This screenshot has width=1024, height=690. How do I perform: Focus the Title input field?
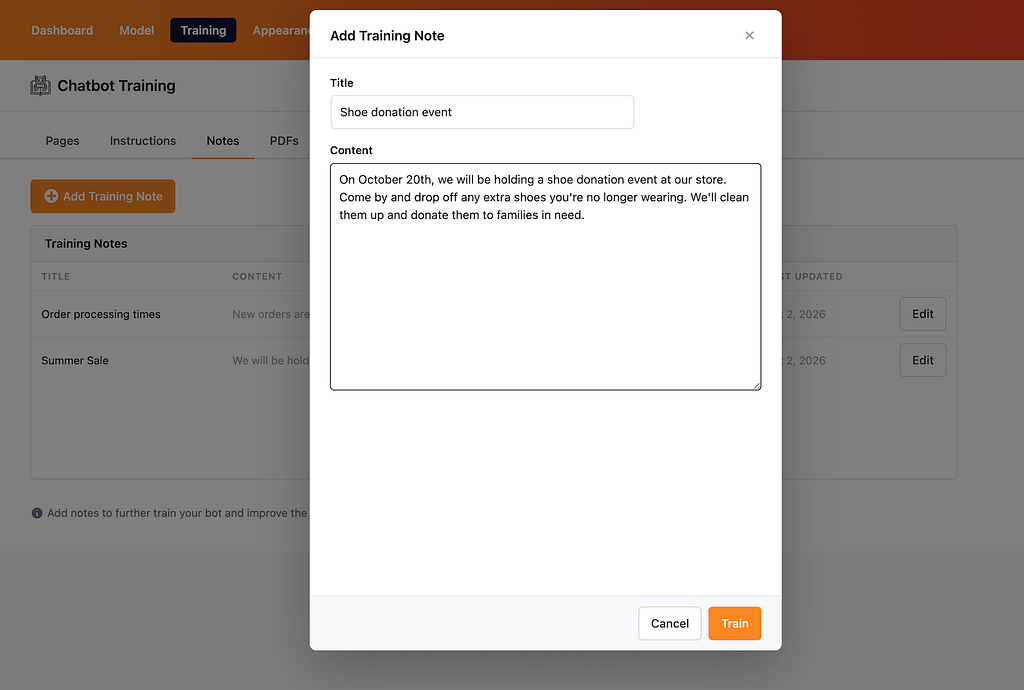tap(482, 112)
